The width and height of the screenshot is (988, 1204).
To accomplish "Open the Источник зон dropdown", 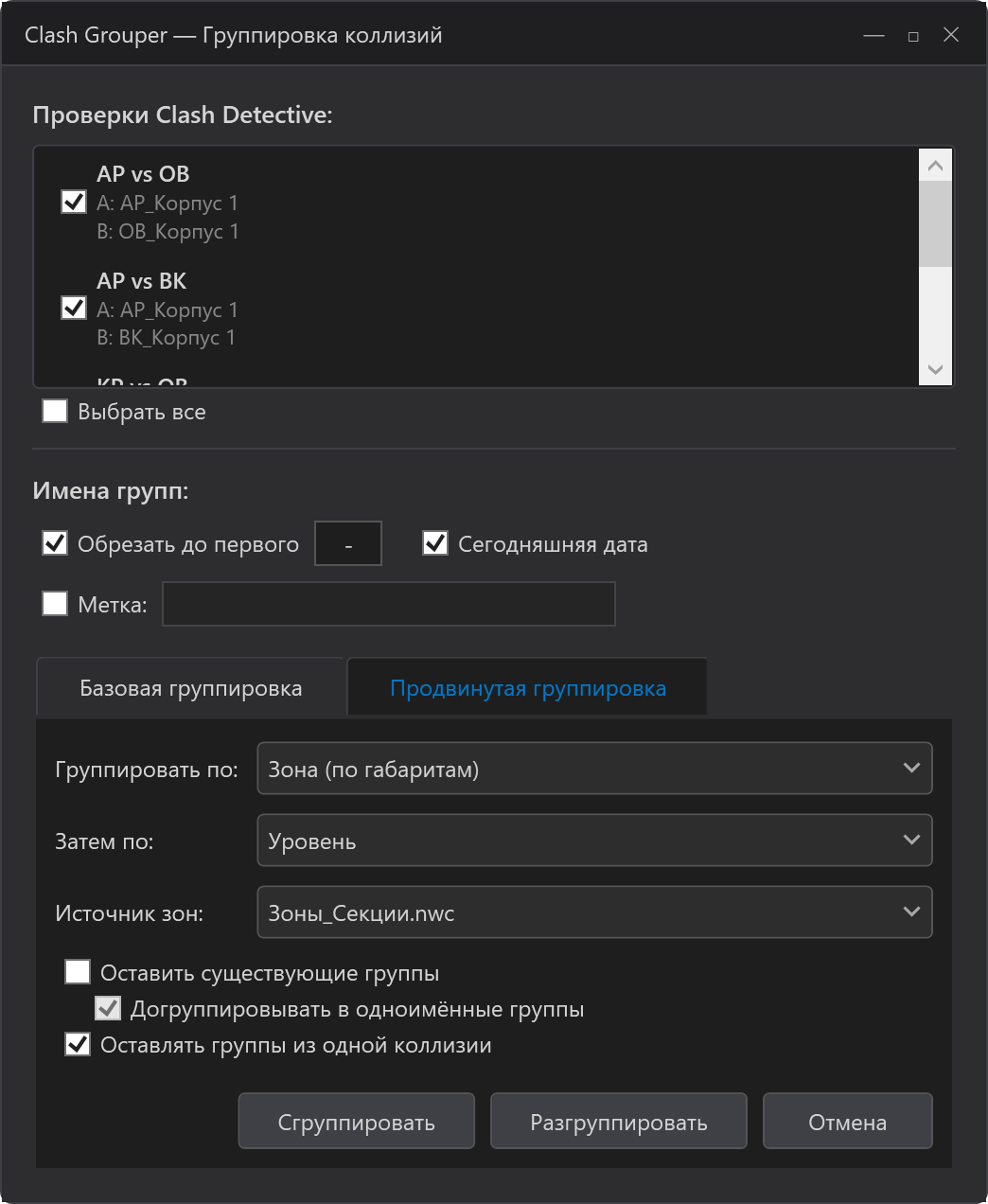I will click(x=594, y=912).
